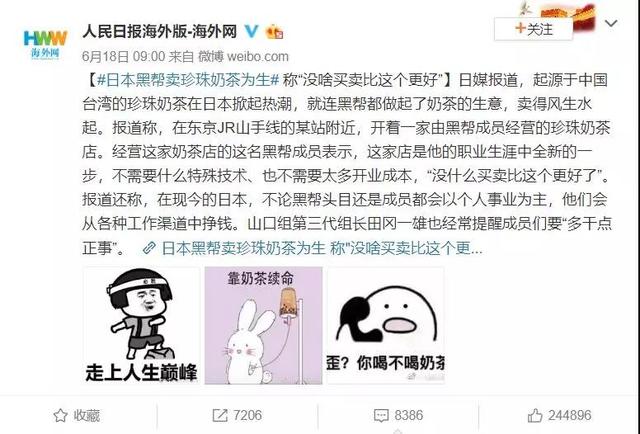Image resolution: width=640 pixels, height=434 pixels.
Task: Click the blue verified V badge
Action: (x=251, y=31)
